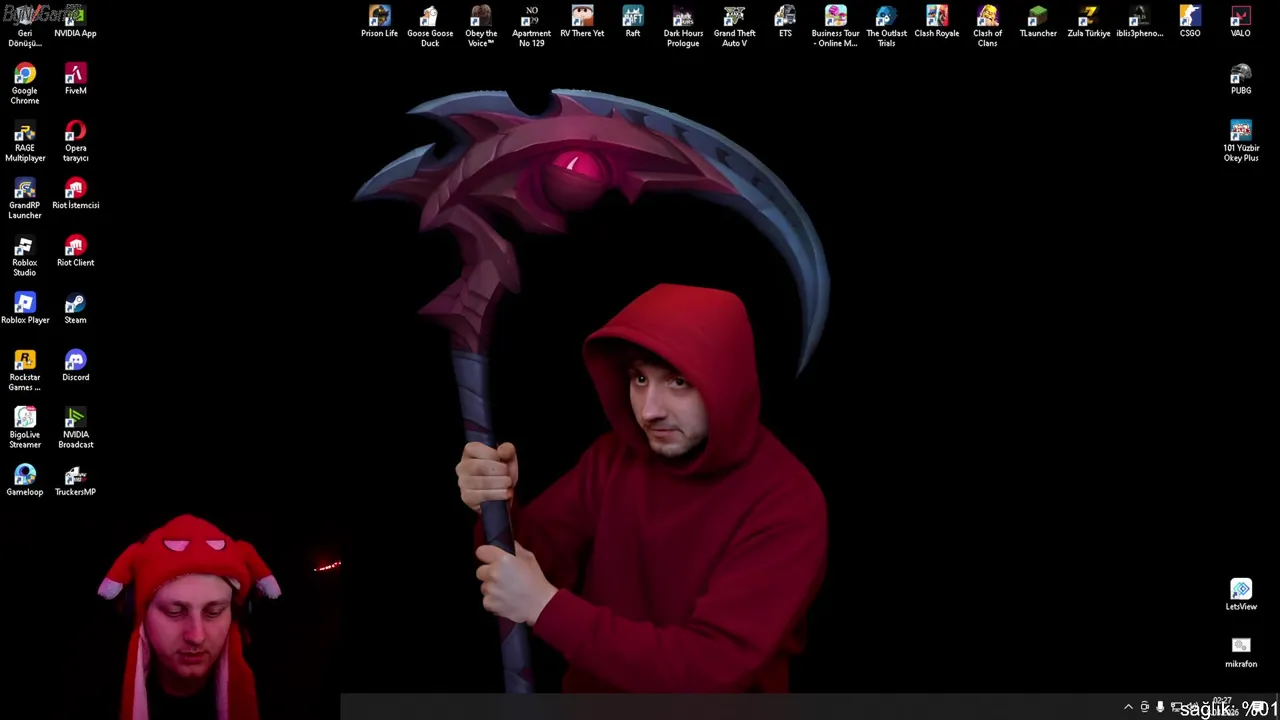Open the Opera tarayıcı shortcut
The image size is (1280, 720).
(x=75, y=141)
